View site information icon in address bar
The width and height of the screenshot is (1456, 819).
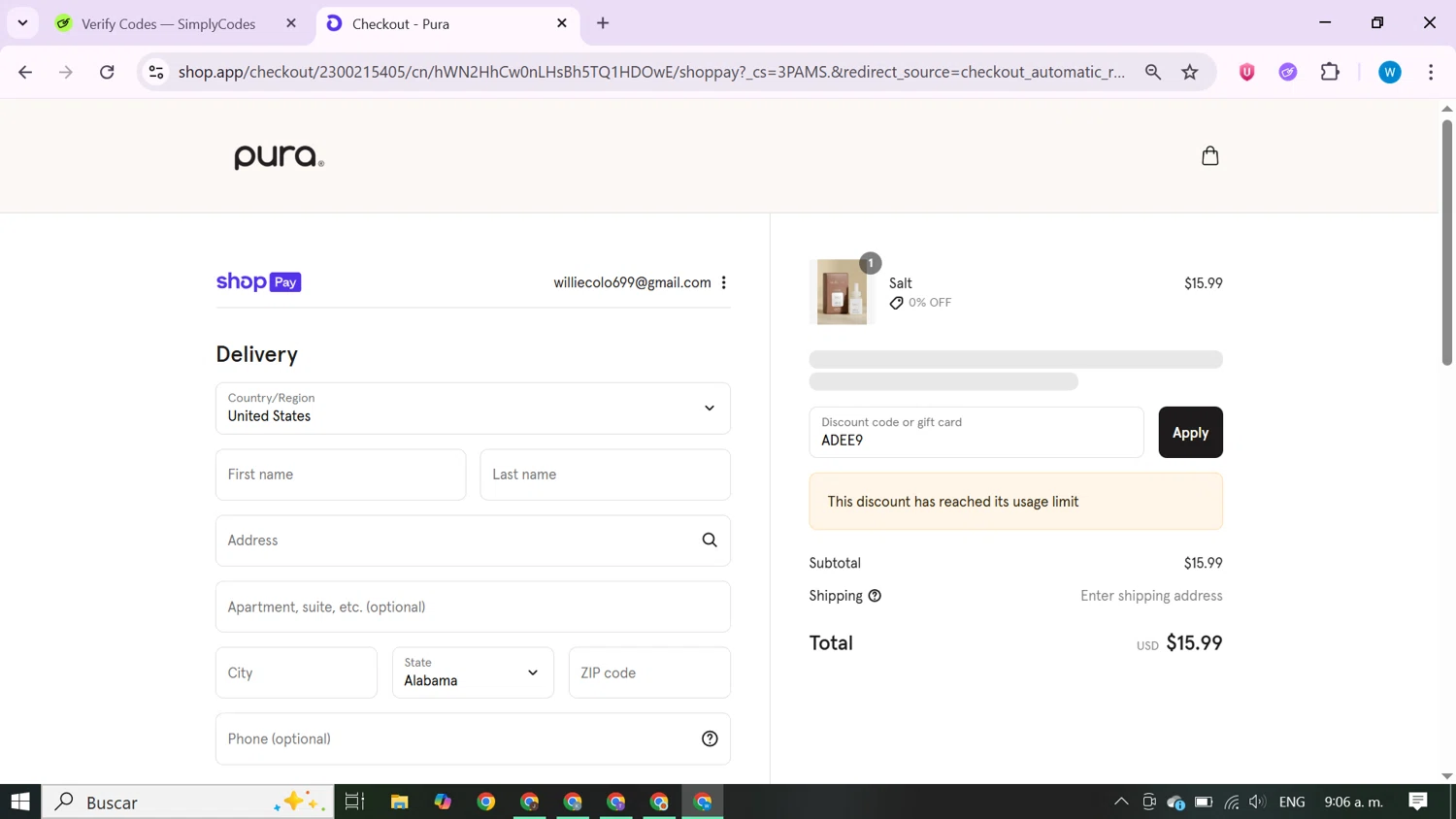click(156, 72)
